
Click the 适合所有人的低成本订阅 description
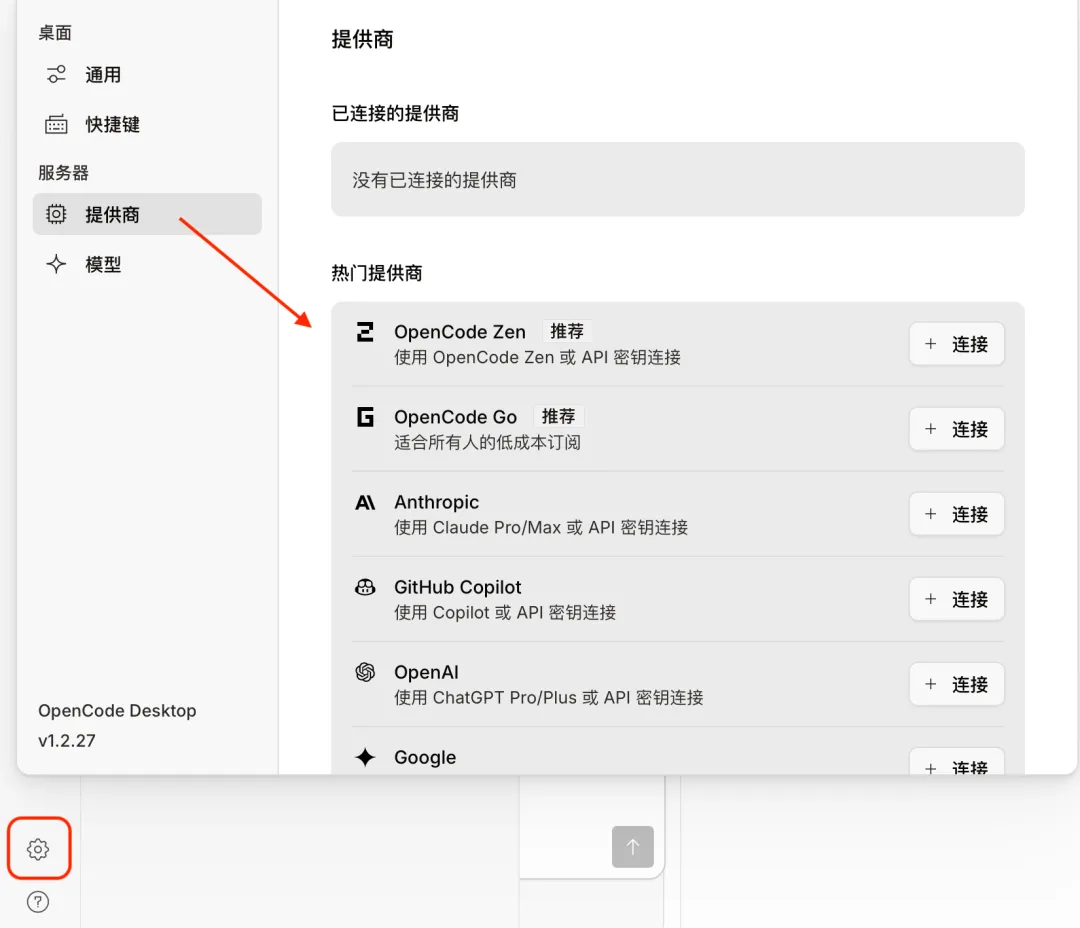(x=487, y=442)
